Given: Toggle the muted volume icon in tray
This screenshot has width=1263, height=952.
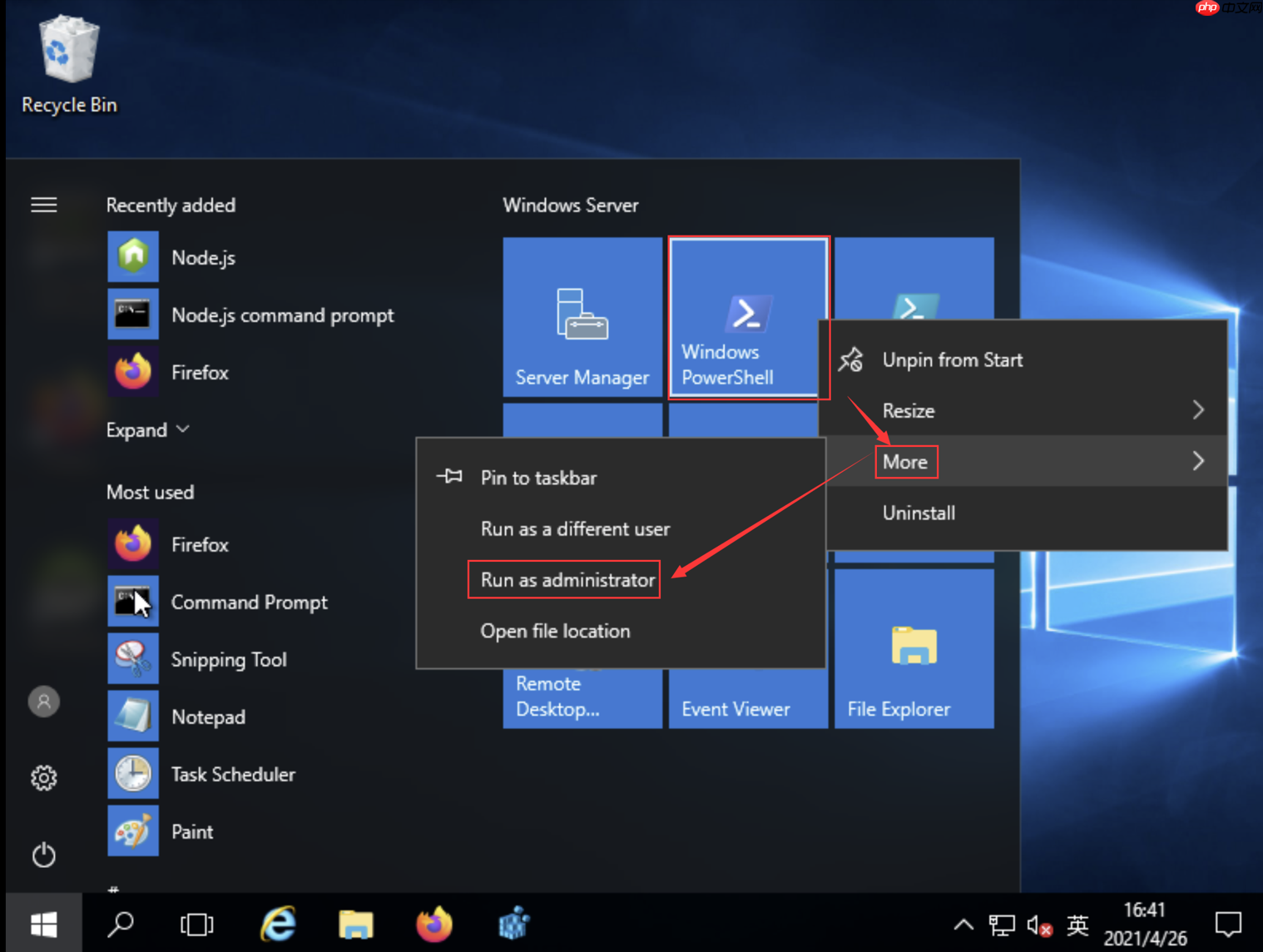Looking at the screenshot, I should [1038, 925].
